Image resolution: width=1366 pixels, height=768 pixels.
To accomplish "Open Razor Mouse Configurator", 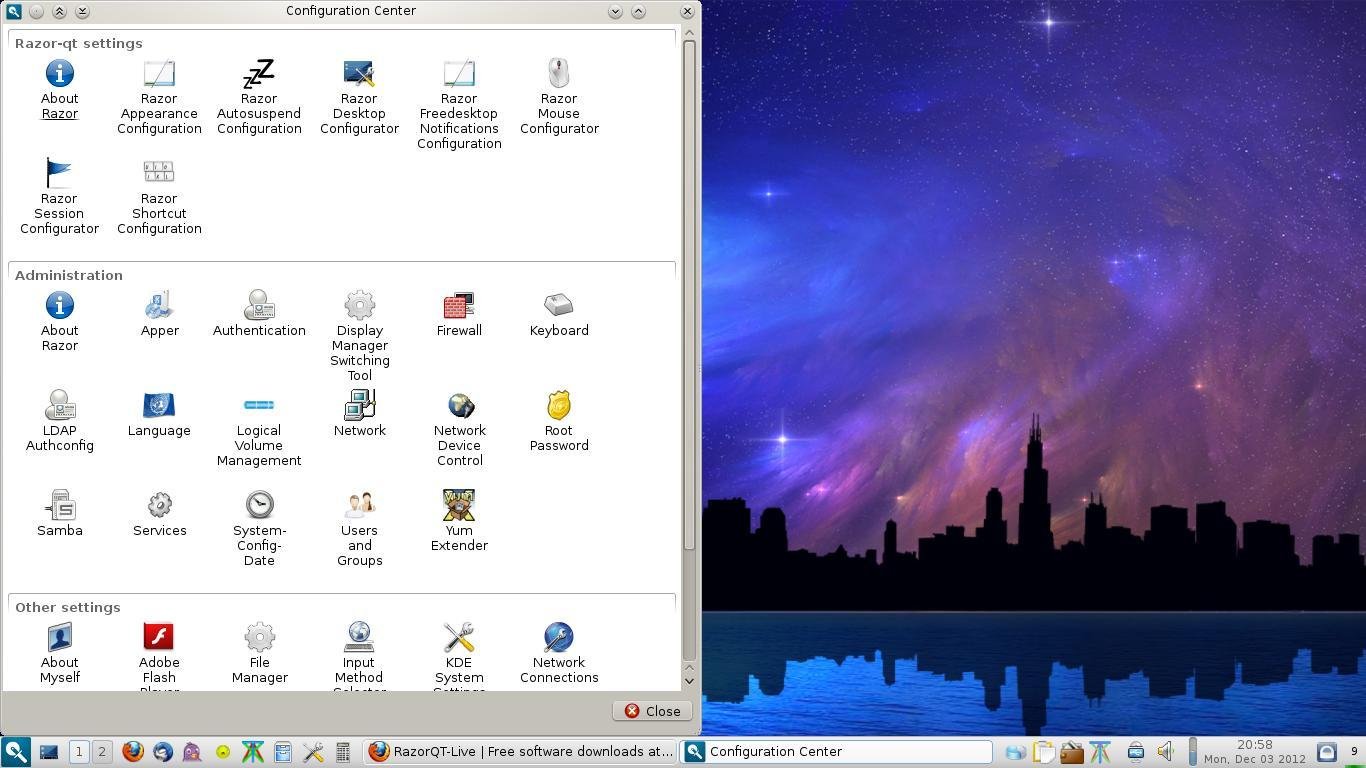I will pos(559,97).
